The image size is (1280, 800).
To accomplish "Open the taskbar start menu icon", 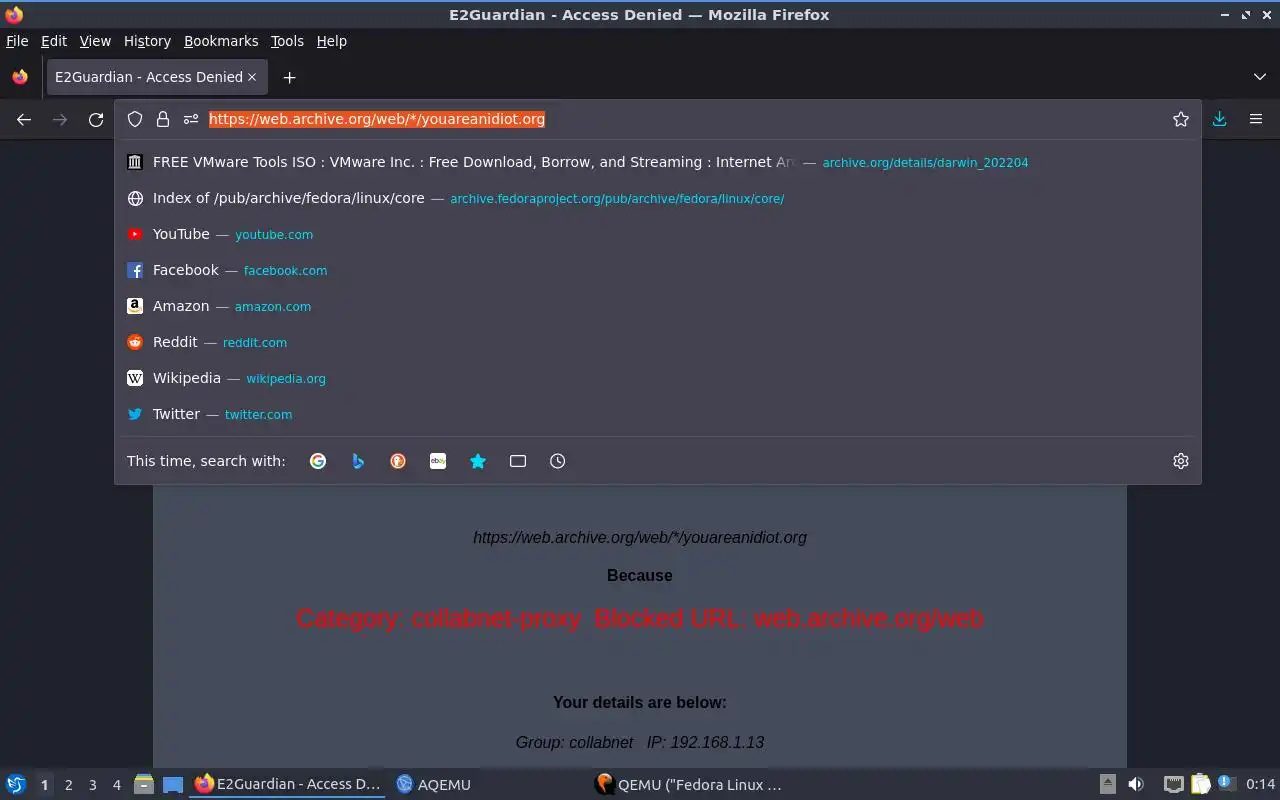I will tap(16, 785).
